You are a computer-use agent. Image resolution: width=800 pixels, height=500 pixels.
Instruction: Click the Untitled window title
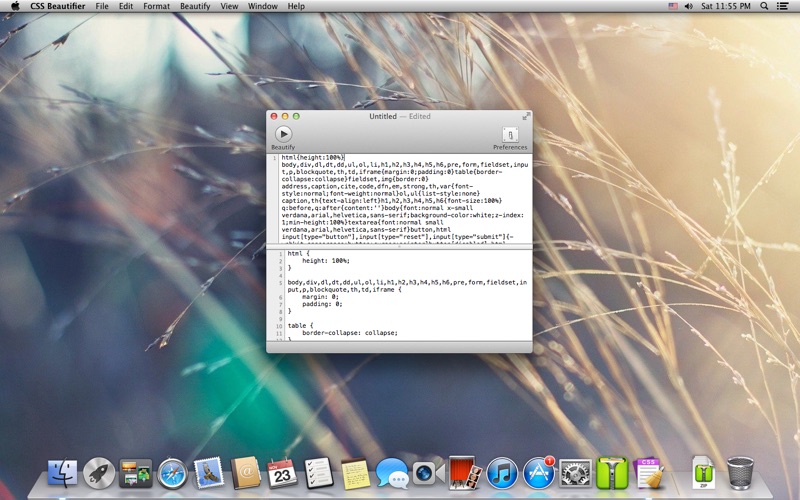pos(383,116)
